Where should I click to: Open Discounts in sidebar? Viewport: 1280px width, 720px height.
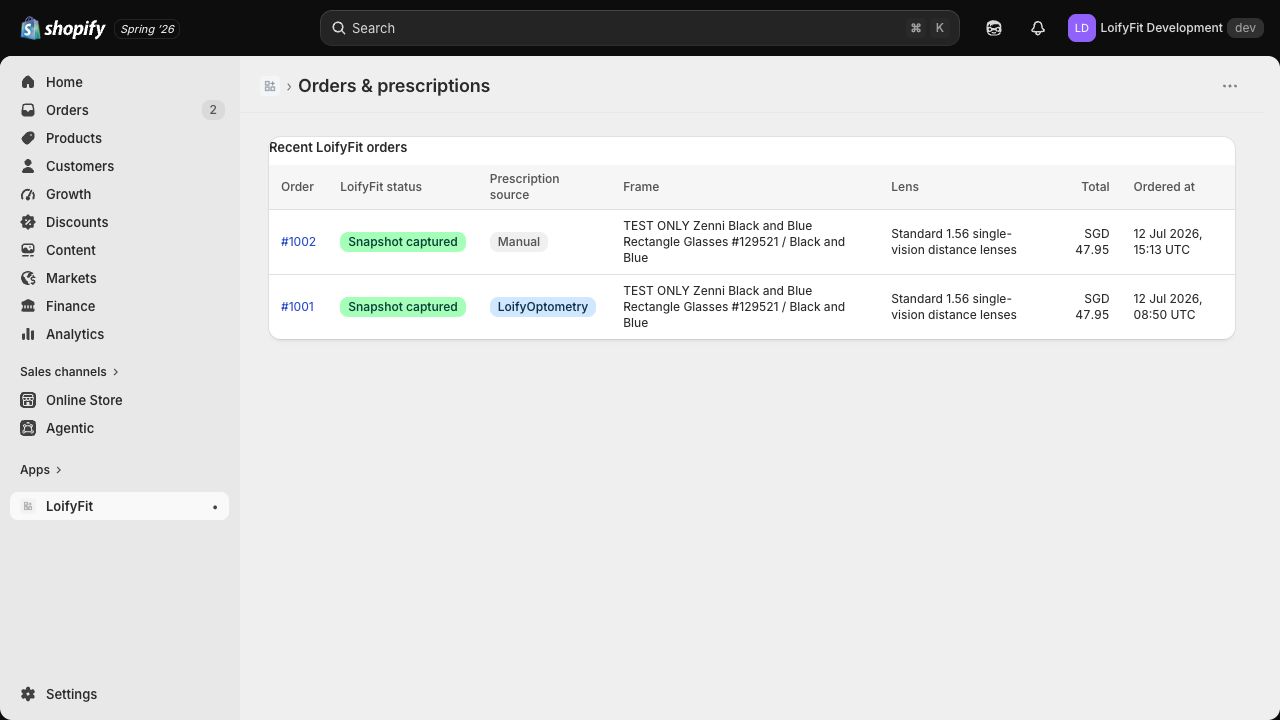point(119,222)
